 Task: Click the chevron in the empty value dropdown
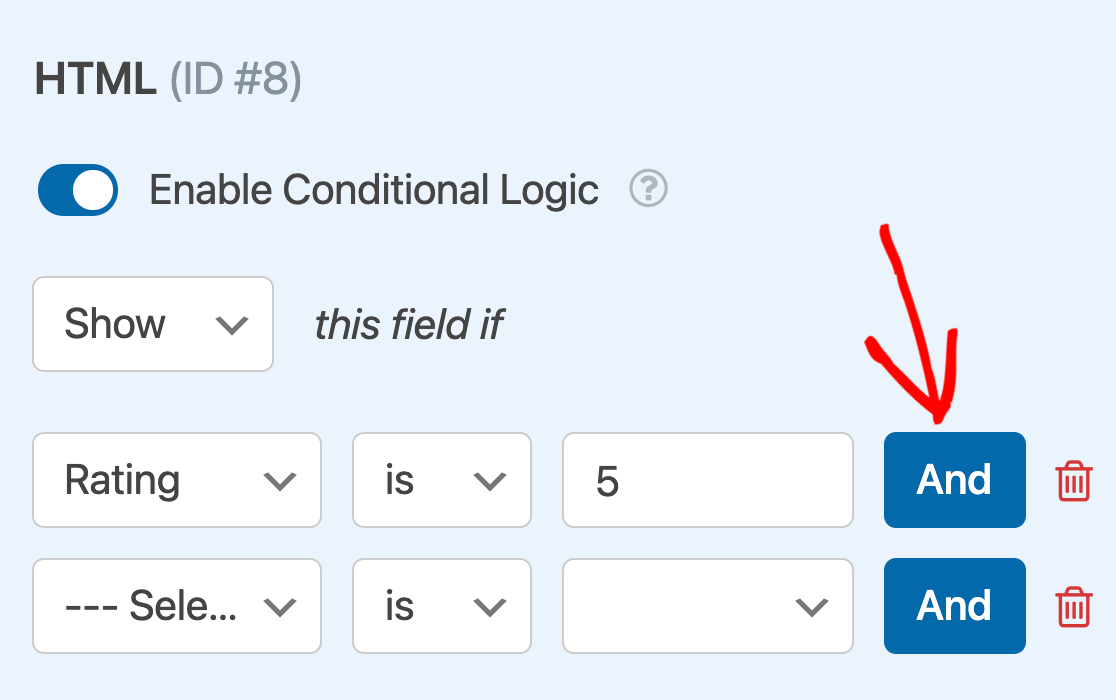[x=811, y=607]
